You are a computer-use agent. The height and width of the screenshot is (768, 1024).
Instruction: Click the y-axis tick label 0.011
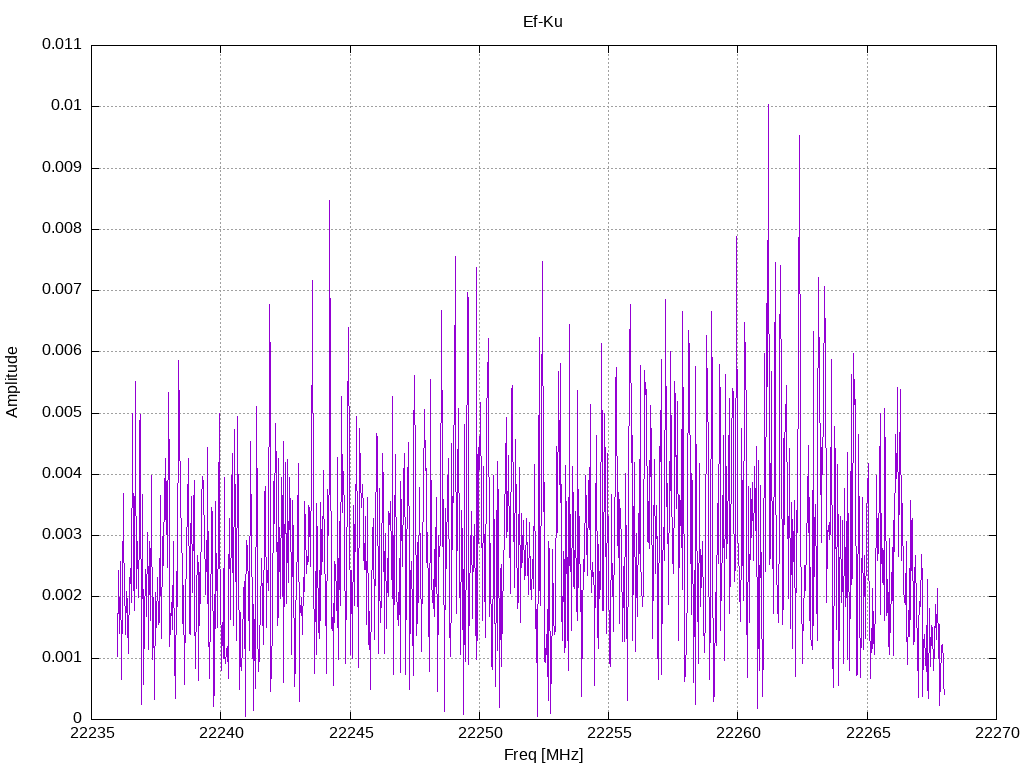coord(62,44)
